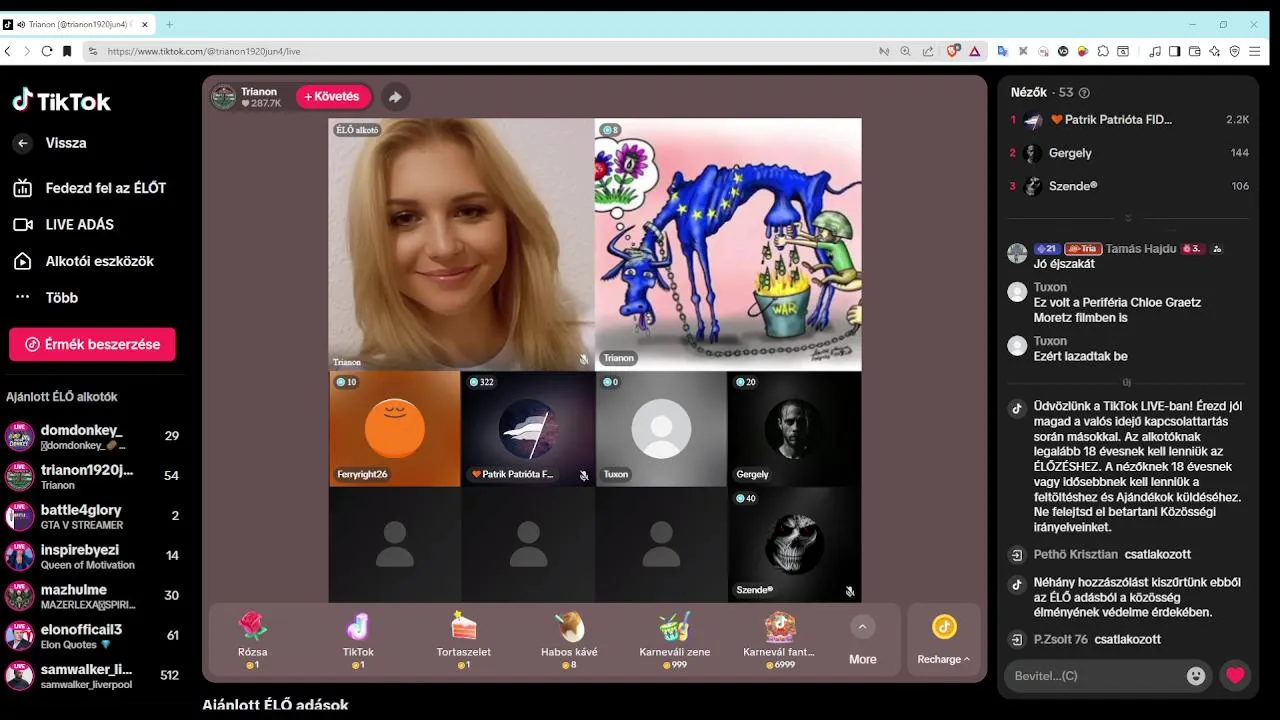Send the Tortaszelet gift

tap(464, 640)
